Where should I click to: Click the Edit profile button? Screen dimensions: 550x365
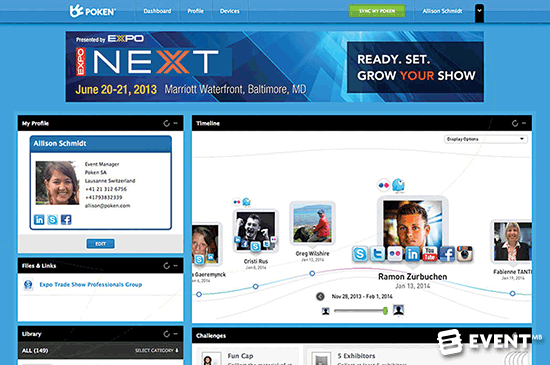pyautogui.click(x=100, y=244)
